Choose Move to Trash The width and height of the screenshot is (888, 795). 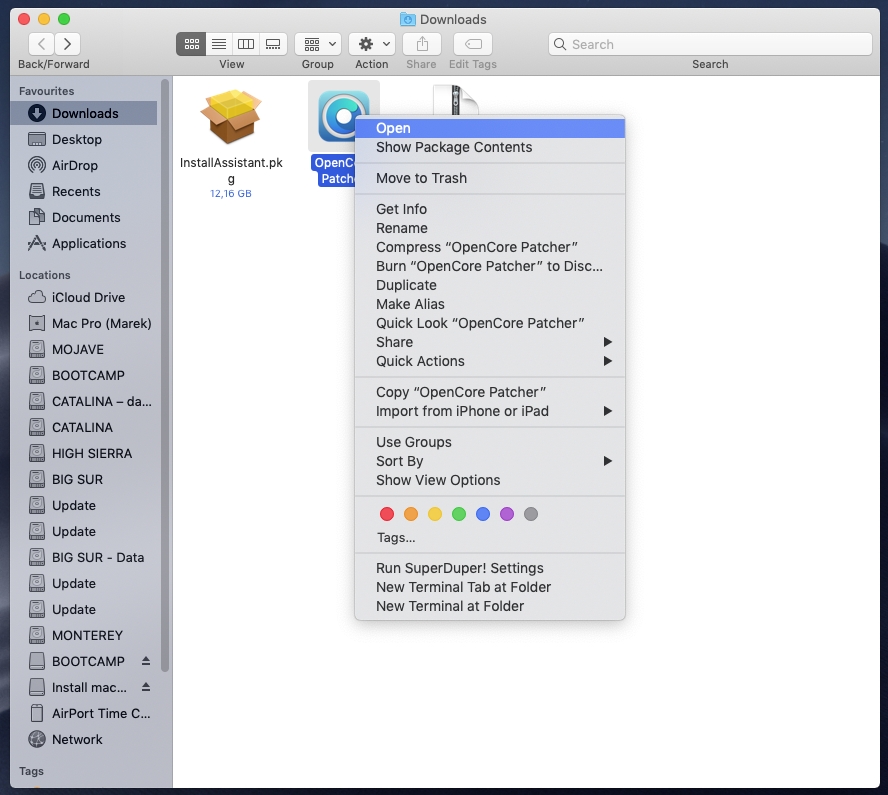click(x=490, y=178)
